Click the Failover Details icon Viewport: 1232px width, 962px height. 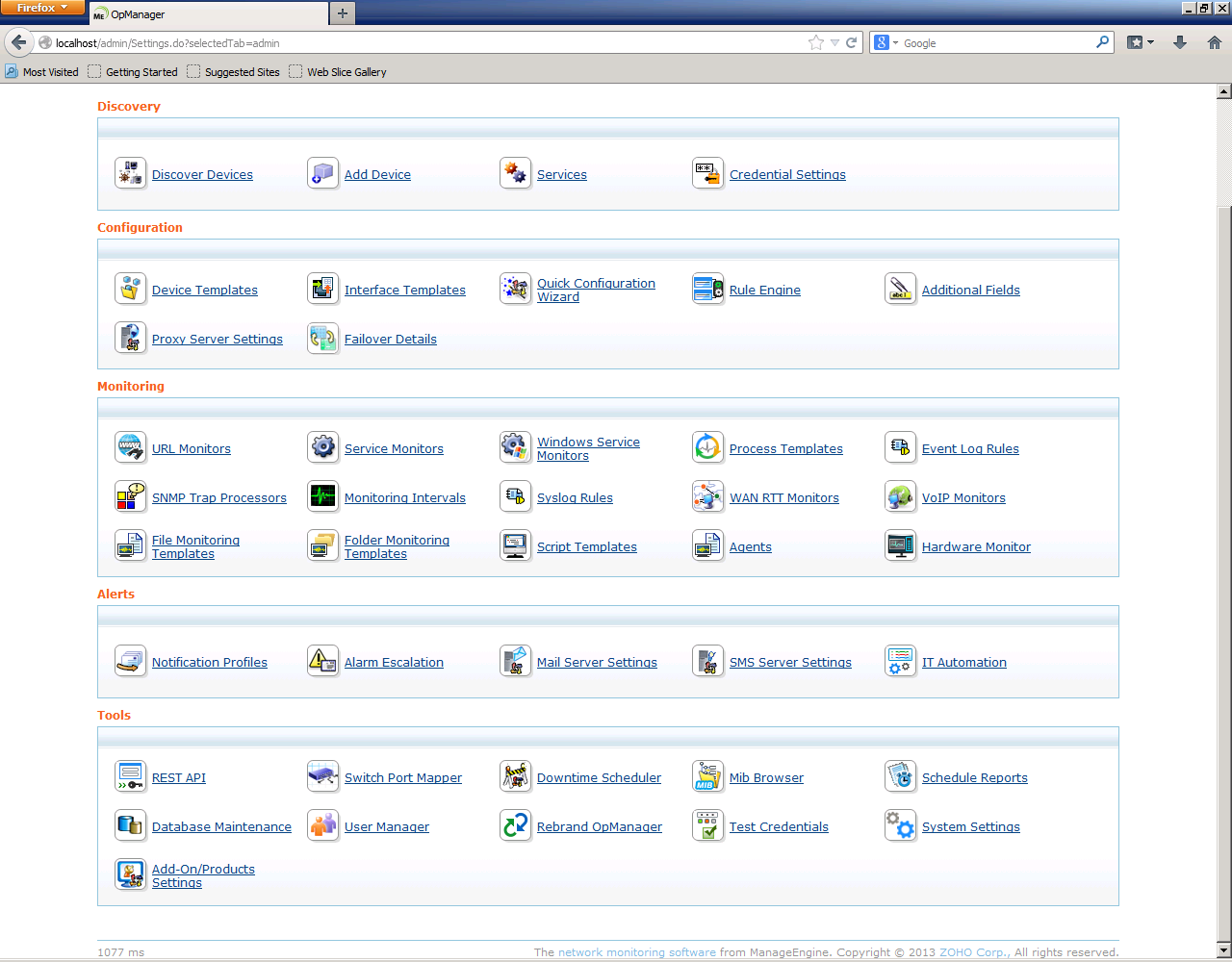point(322,338)
